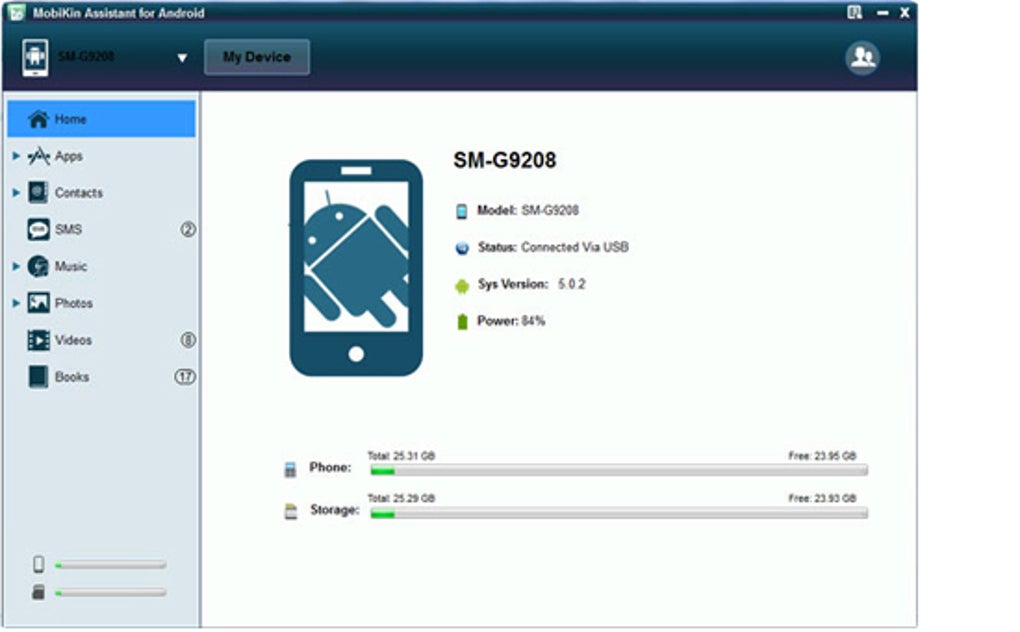Click the Power: 84% text

pyautogui.click(x=511, y=321)
